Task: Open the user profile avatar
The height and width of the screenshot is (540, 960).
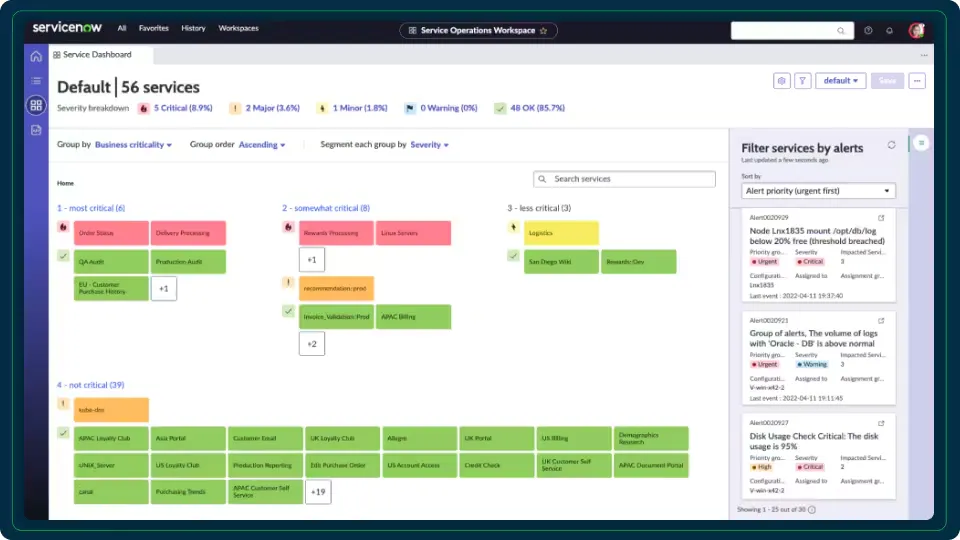Action: (x=916, y=30)
